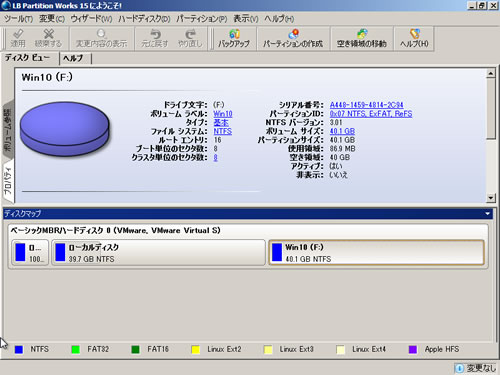This screenshot has width=500, height=375.
Task: Open the パーティション(P) menu
Action: tap(202, 19)
